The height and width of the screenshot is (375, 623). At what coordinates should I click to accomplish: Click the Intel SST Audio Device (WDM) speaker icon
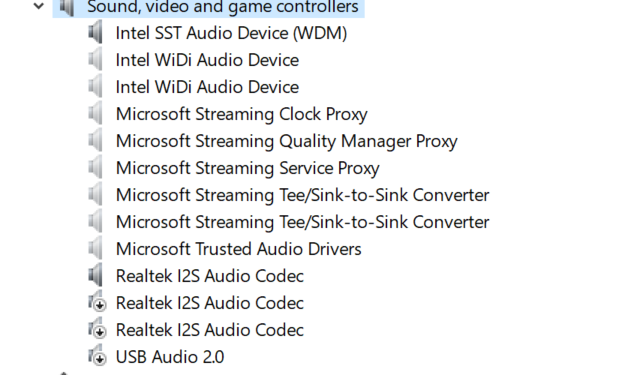(x=95, y=33)
